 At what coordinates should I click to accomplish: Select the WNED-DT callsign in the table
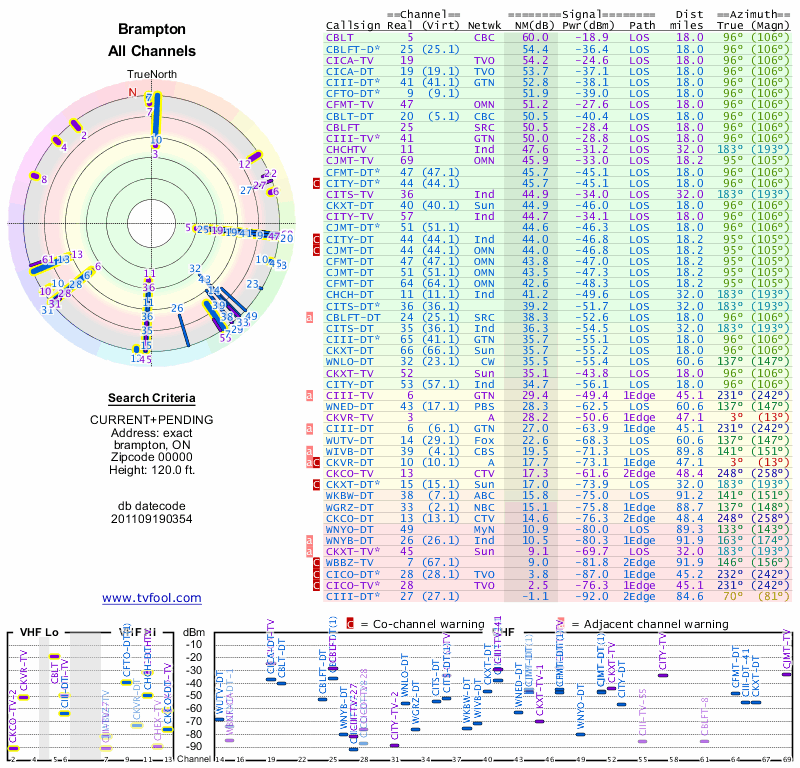tap(350, 407)
